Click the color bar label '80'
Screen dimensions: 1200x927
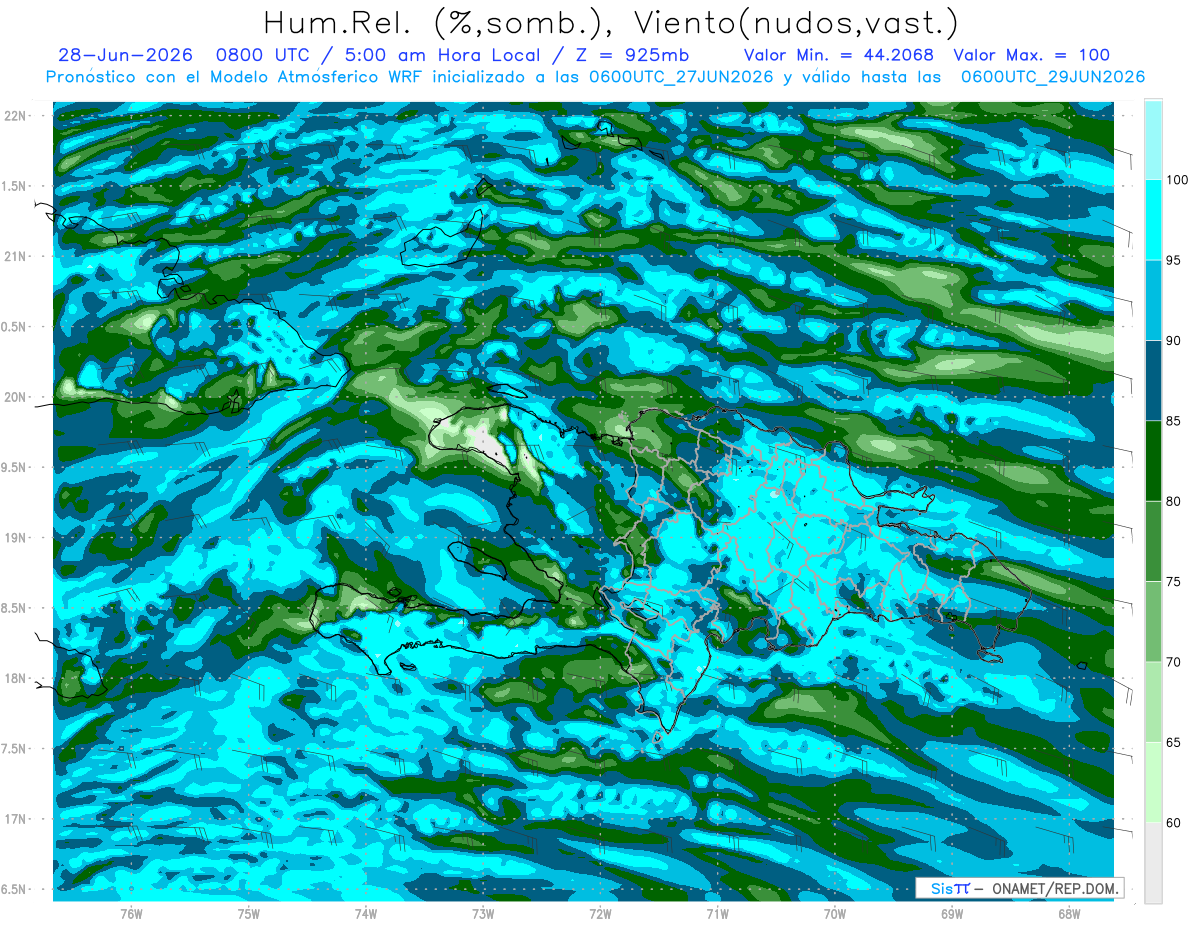coord(1174,501)
